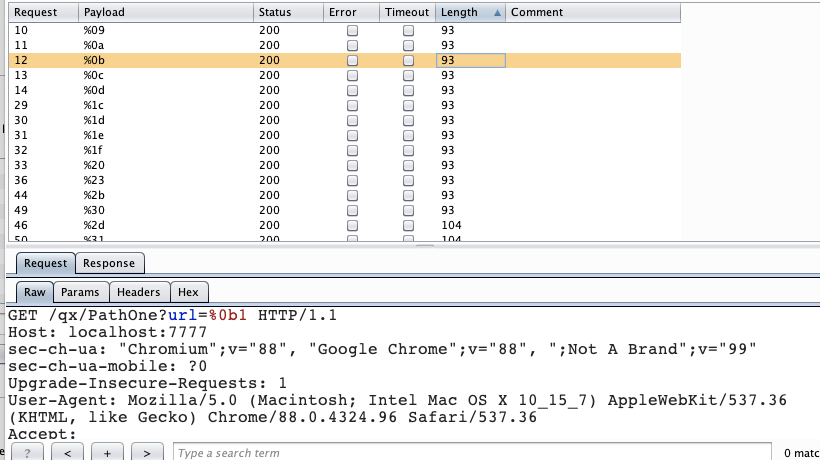Toggle Timeout checkbox for payload %1e

point(408,135)
